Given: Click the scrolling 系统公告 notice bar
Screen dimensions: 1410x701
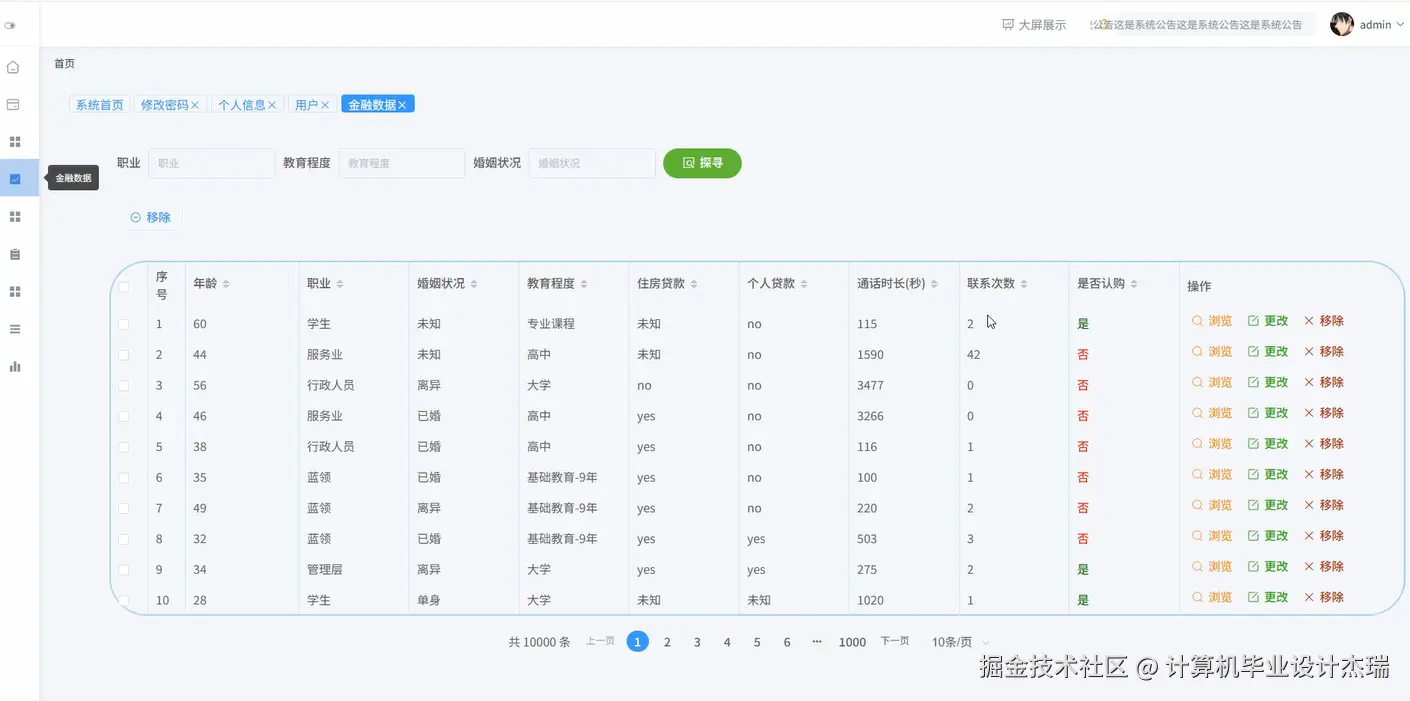Looking at the screenshot, I should tap(1201, 24).
